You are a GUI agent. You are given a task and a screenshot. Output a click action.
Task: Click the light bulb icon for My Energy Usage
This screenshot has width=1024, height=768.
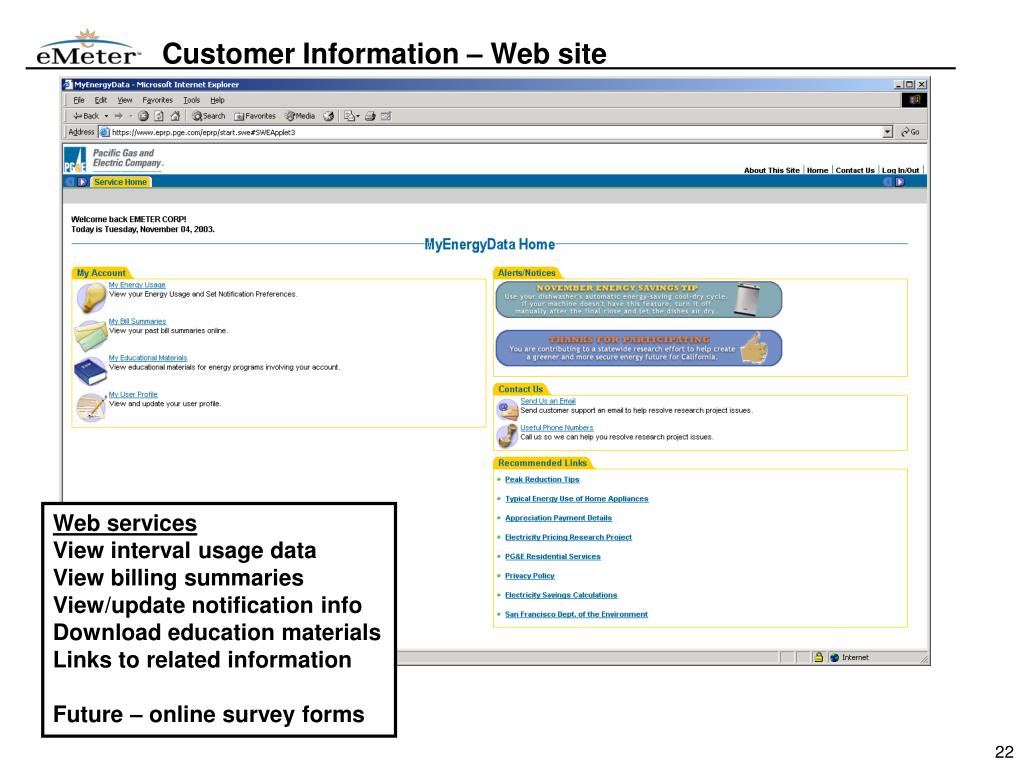(x=91, y=298)
